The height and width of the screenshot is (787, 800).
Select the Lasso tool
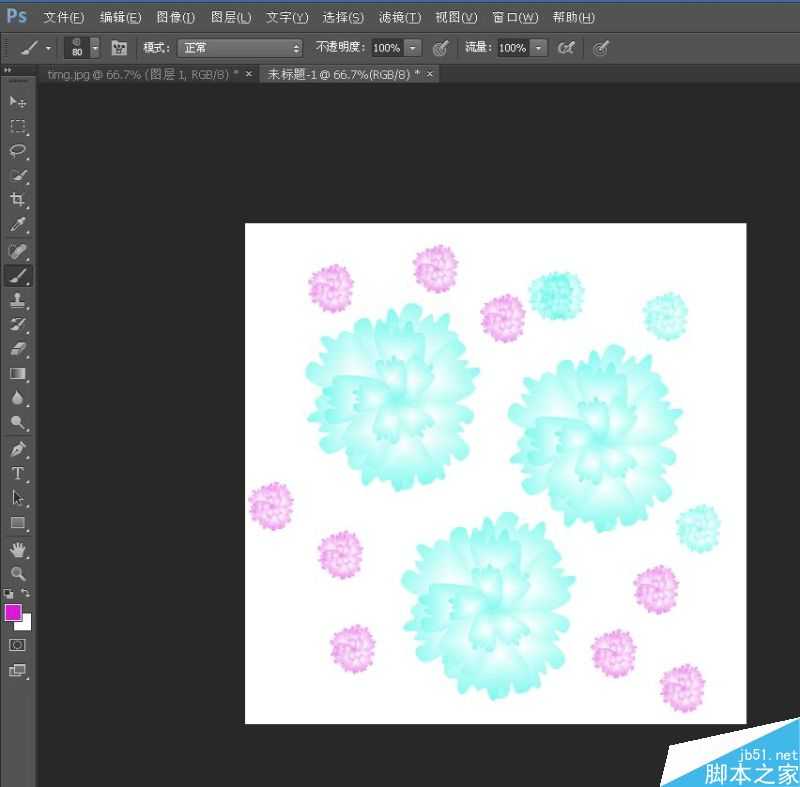(18, 151)
